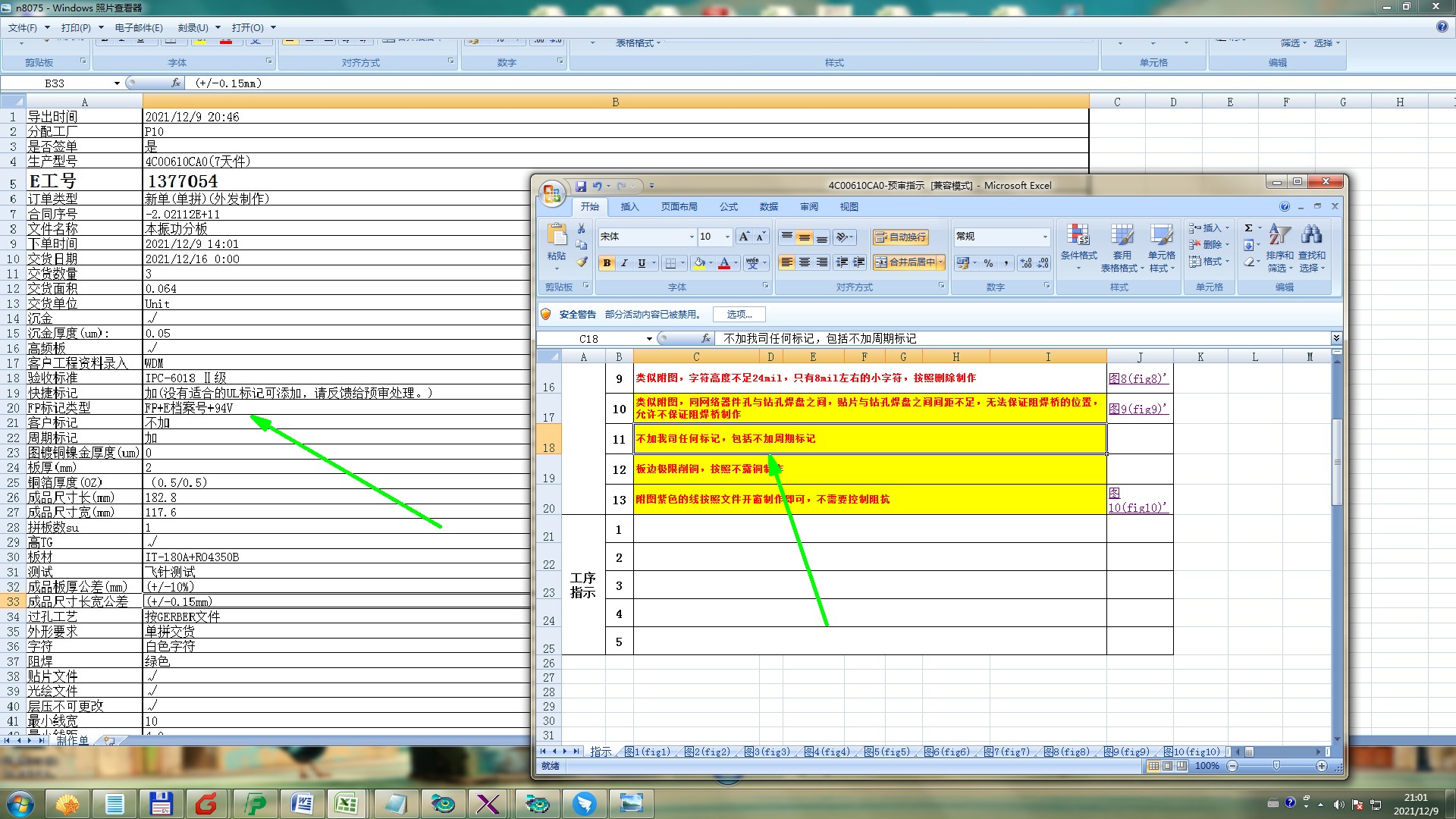This screenshot has width=1456, height=819.
Task: Toggle Align Text Left
Action: (x=787, y=262)
